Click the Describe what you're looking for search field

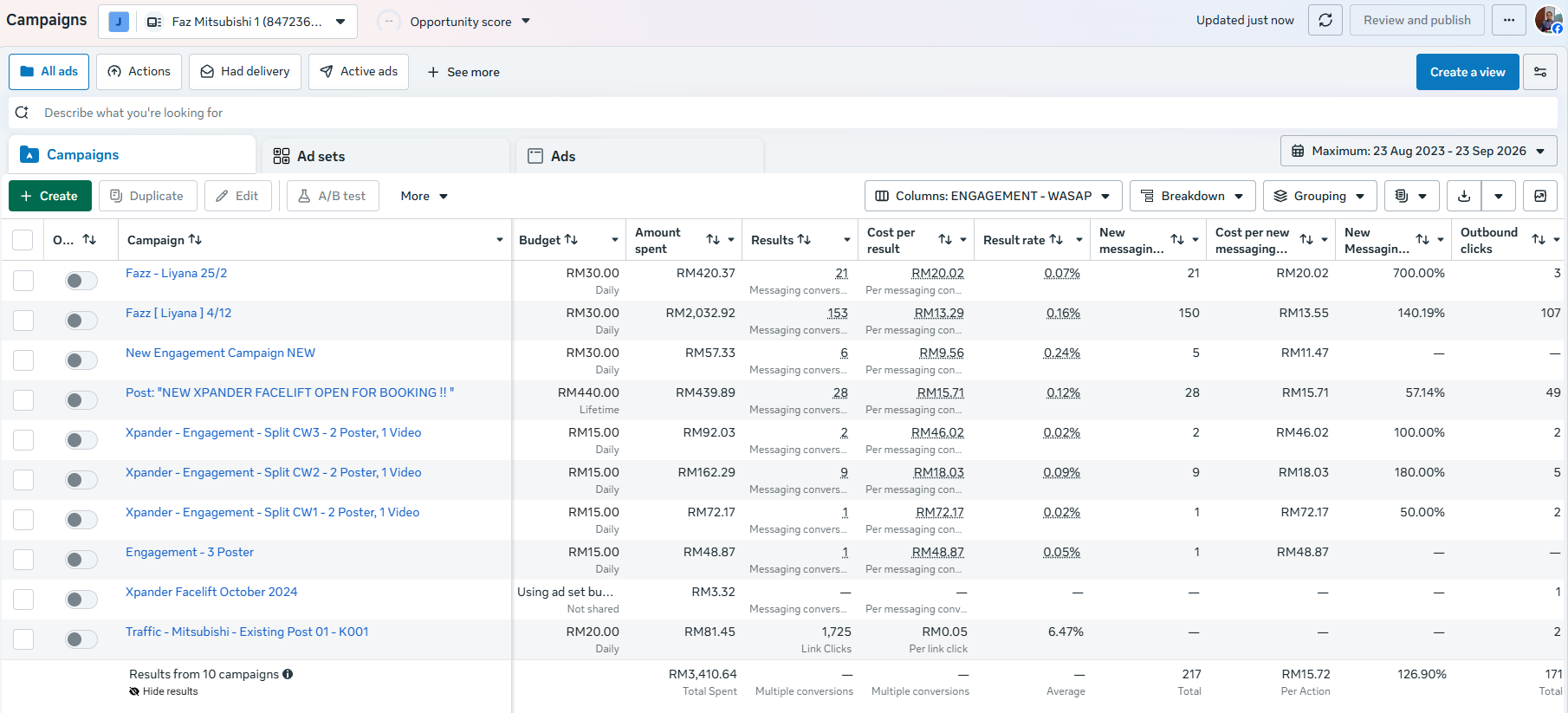tap(783, 113)
